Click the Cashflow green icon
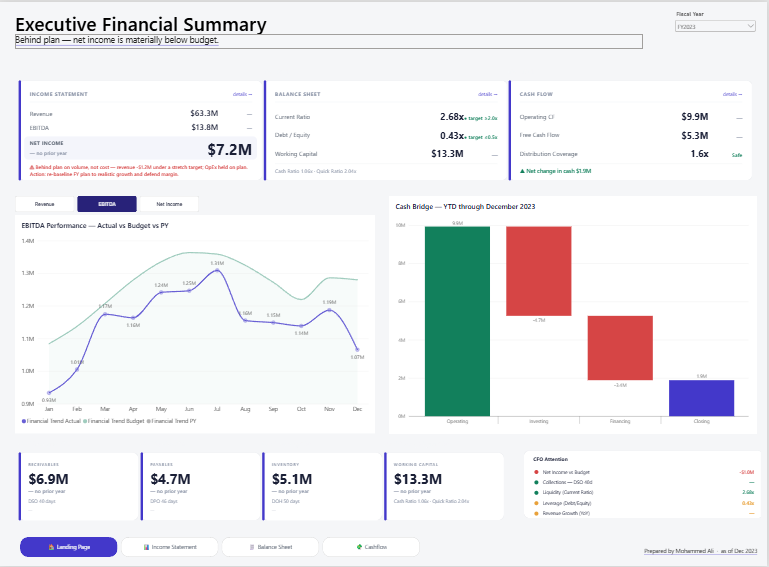This screenshot has height=567, width=769. click(359, 546)
